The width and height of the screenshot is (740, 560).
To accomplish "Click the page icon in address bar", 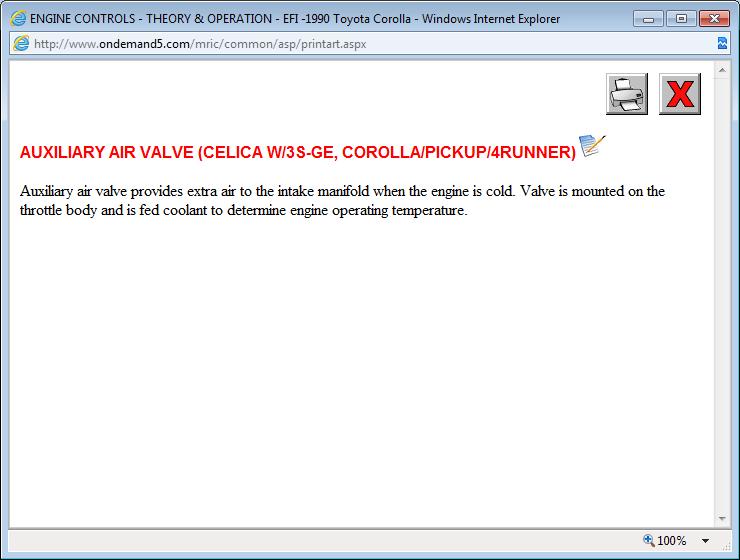I will click(21, 43).
